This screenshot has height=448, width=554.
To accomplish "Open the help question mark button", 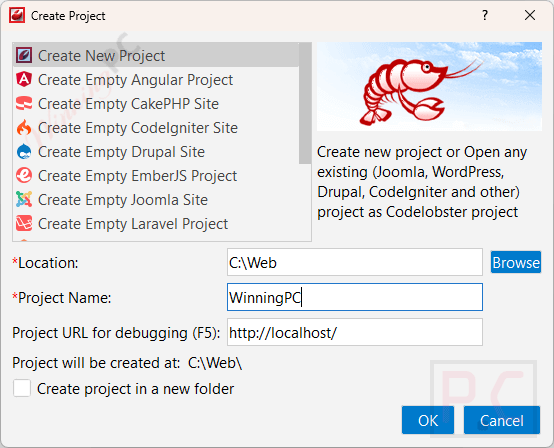I will click(485, 15).
